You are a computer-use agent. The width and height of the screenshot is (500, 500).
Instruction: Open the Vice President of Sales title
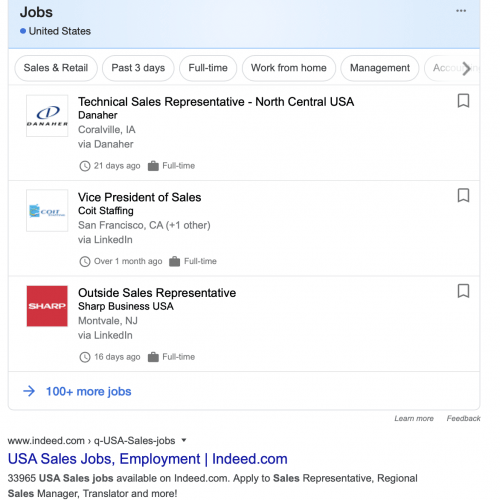[x=140, y=197]
